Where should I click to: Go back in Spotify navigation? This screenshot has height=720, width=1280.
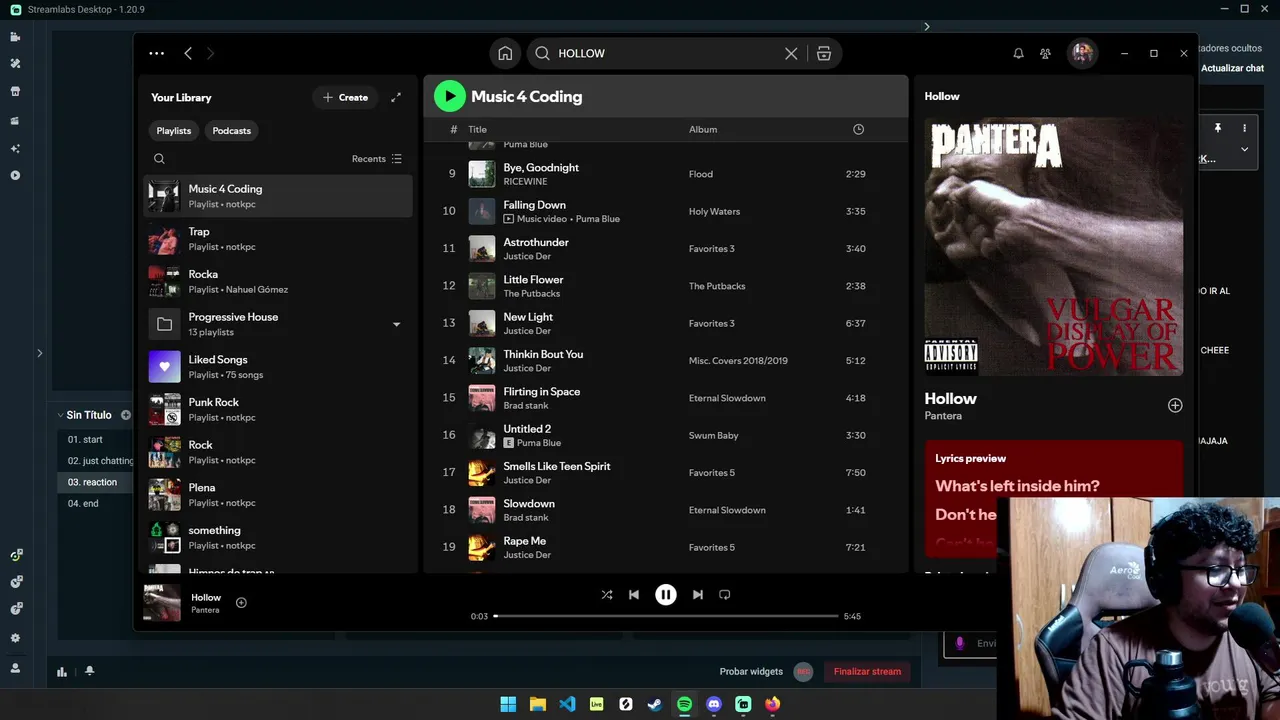click(x=188, y=53)
